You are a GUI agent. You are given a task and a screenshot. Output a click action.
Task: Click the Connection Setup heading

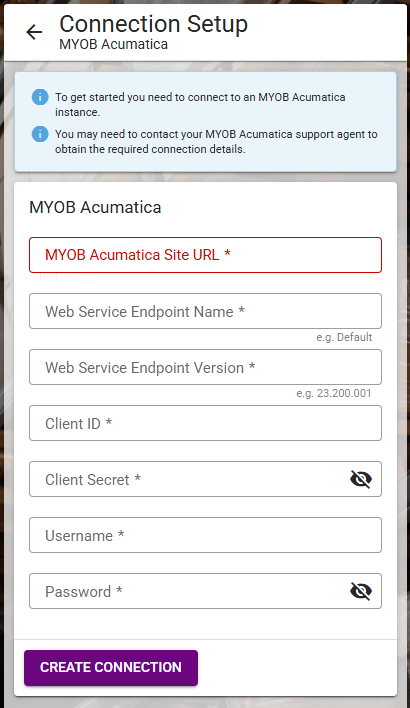(x=154, y=24)
